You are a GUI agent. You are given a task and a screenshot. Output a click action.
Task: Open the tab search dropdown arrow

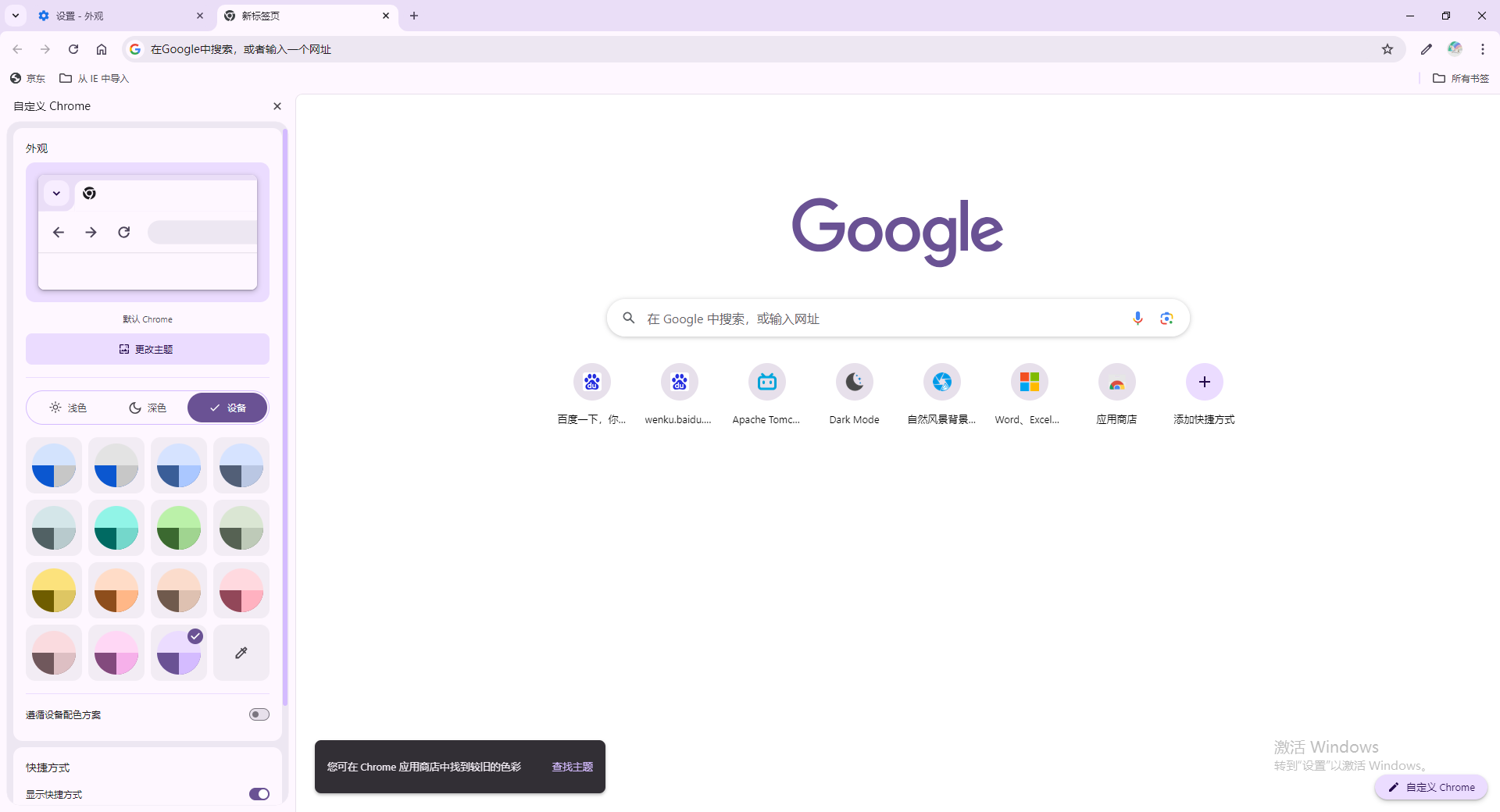(x=16, y=16)
